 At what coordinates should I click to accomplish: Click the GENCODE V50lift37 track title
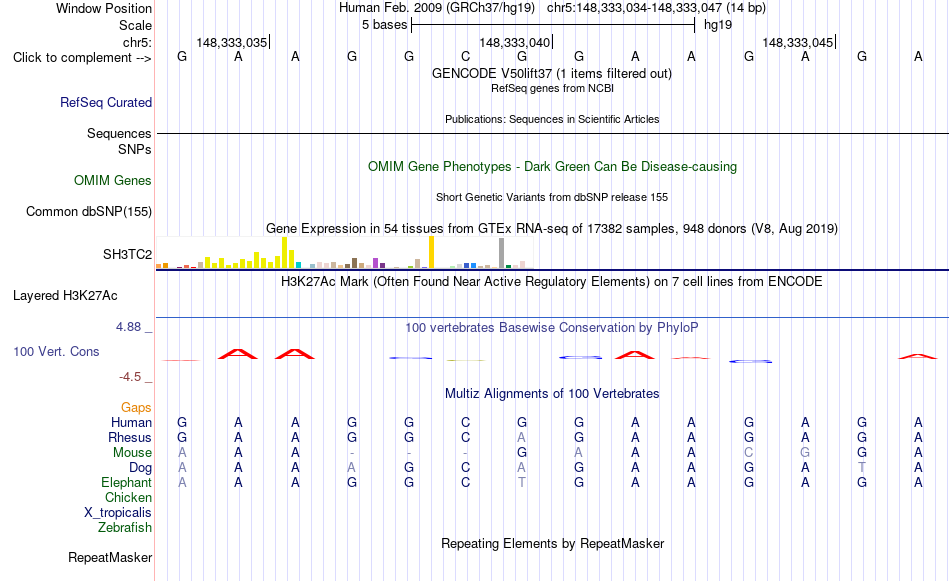[551, 73]
